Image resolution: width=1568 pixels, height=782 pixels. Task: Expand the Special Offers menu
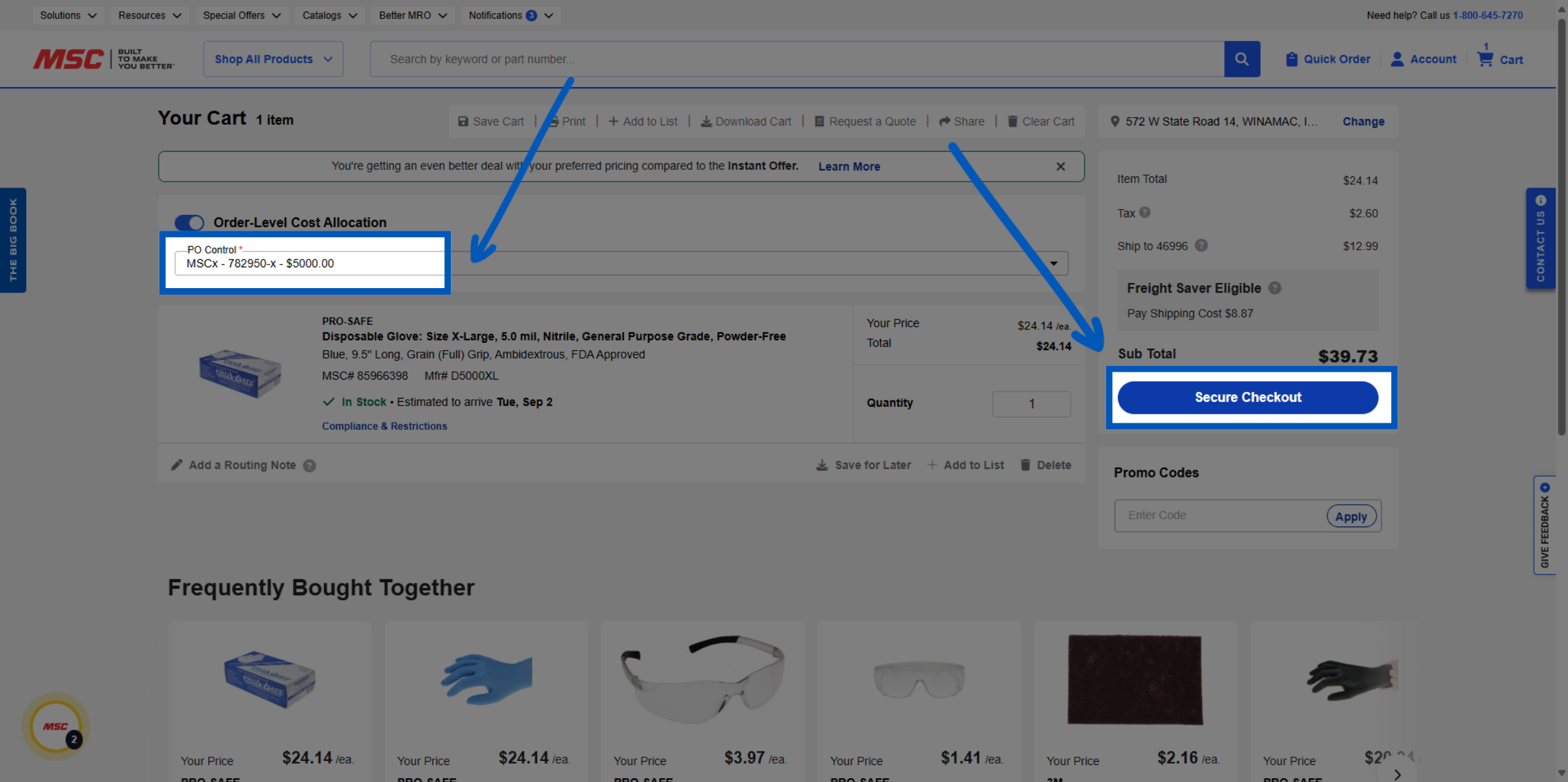tap(242, 15)
